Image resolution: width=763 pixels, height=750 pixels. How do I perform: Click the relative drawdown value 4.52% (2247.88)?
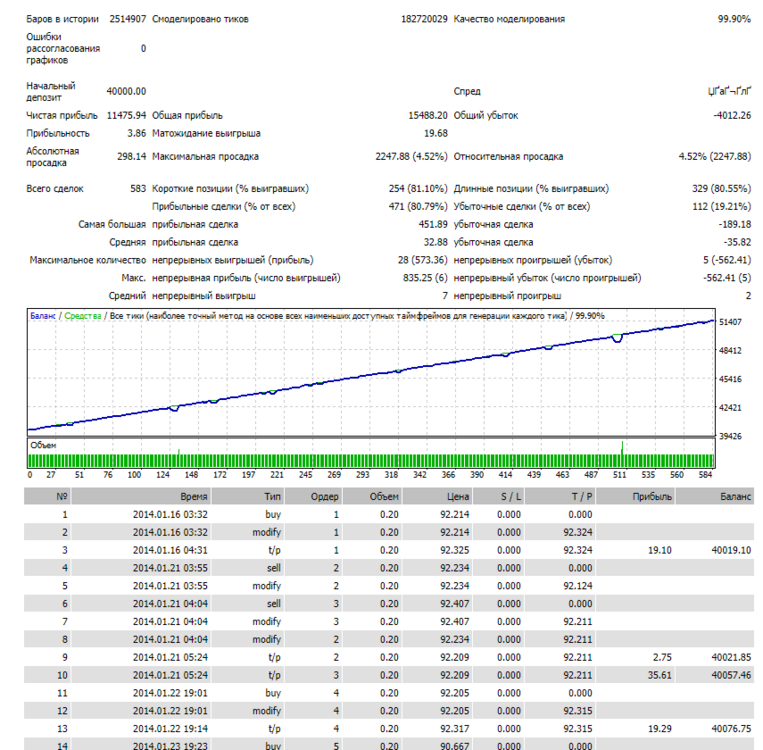point(715,157)
